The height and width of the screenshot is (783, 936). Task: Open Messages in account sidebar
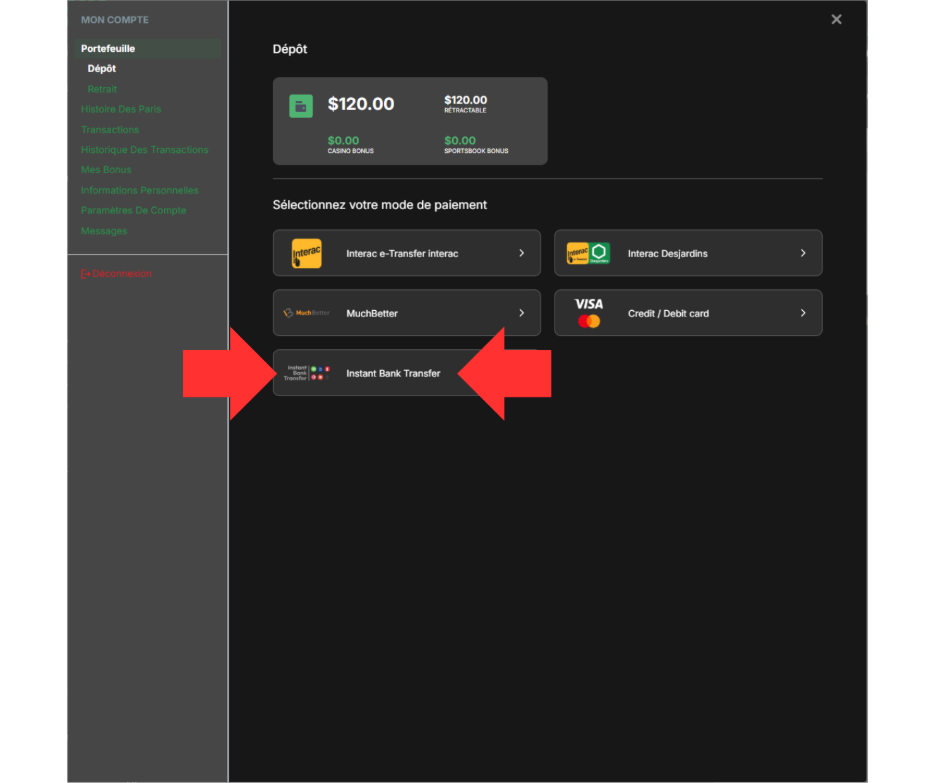pos(104,231)
